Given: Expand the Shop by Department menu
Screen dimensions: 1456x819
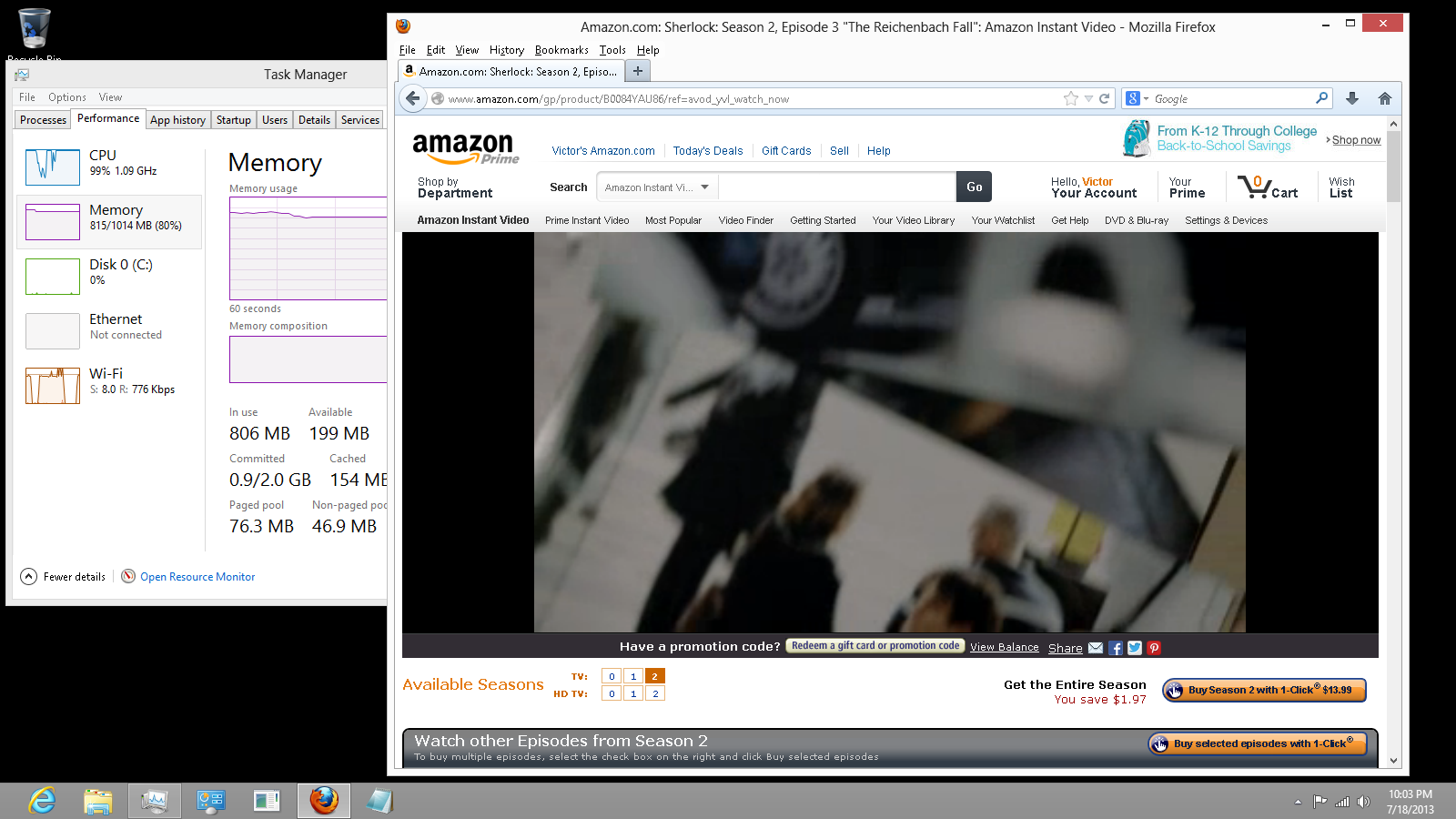Looking at the screenshot, I should coord(455,187).
